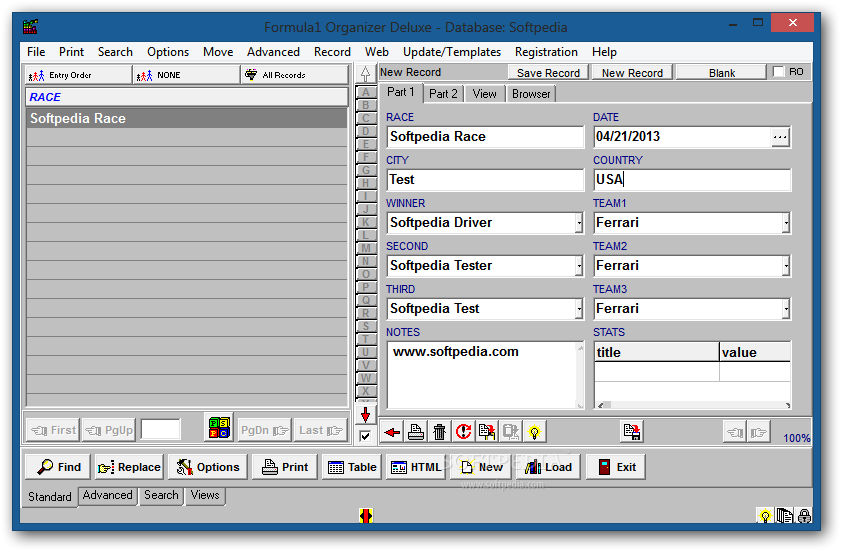Click the New document button
841x551 pixels.
click(x=481, y=467)
